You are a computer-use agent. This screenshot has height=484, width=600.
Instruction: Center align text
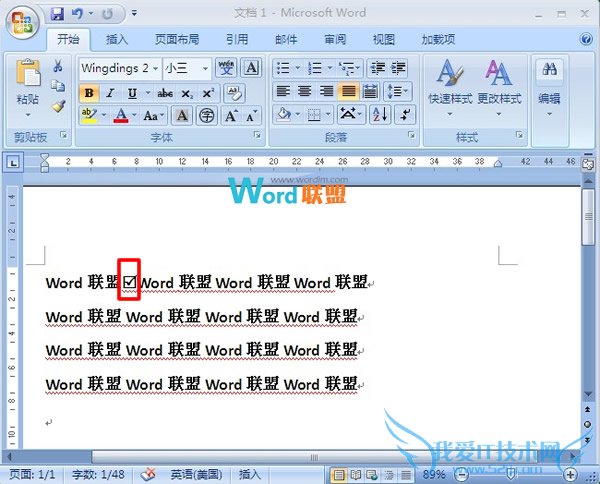pos(305,91)
